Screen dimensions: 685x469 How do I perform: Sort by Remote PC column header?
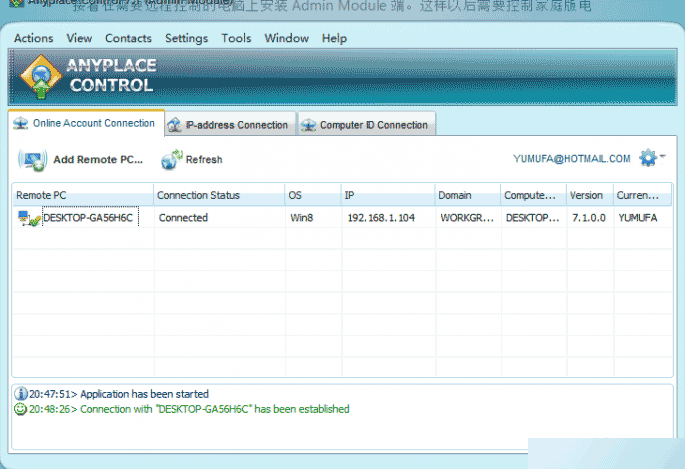coord(83,195)
